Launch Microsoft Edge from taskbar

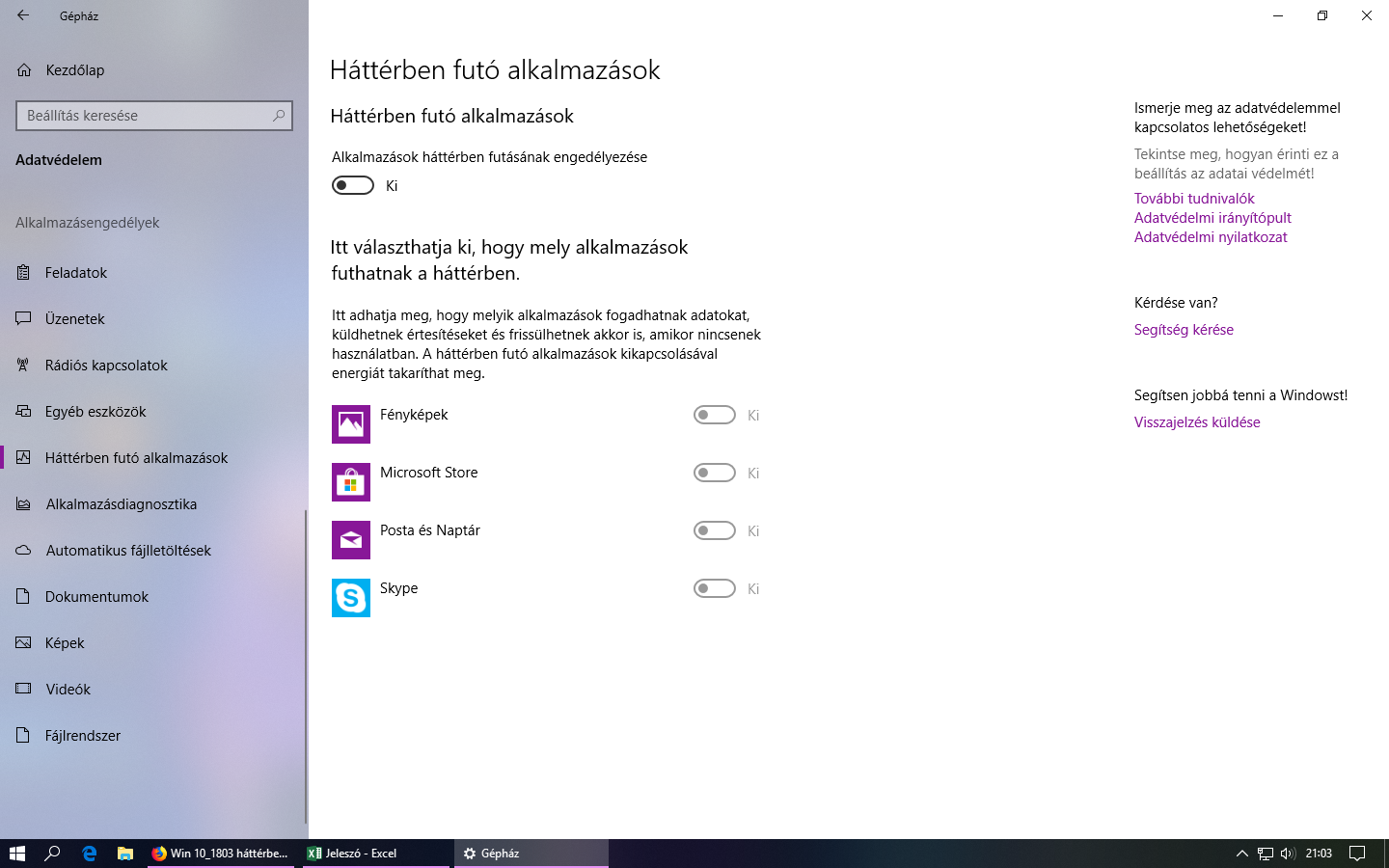pos(89,854)
